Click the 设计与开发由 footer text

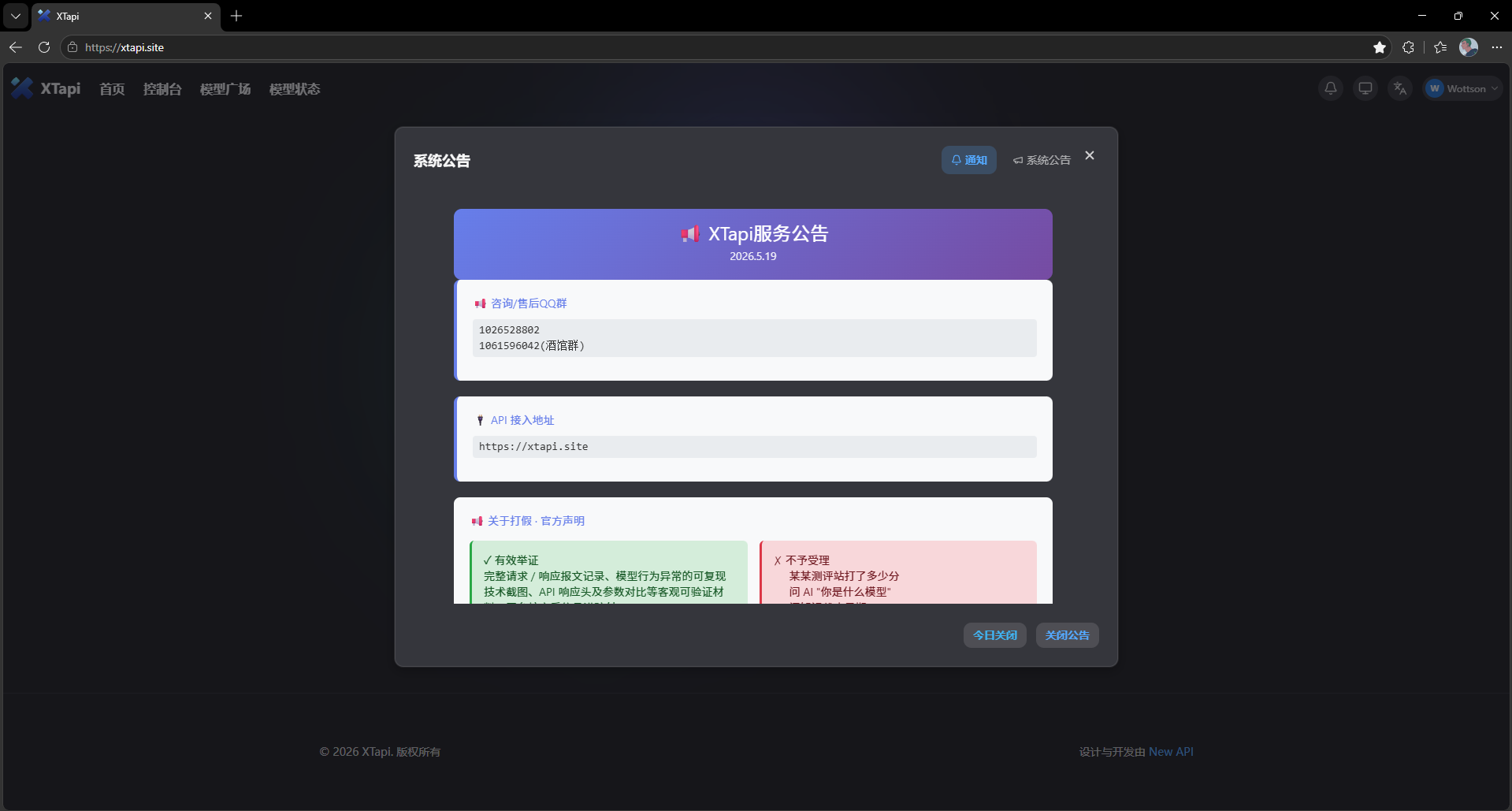point(1112,752)
